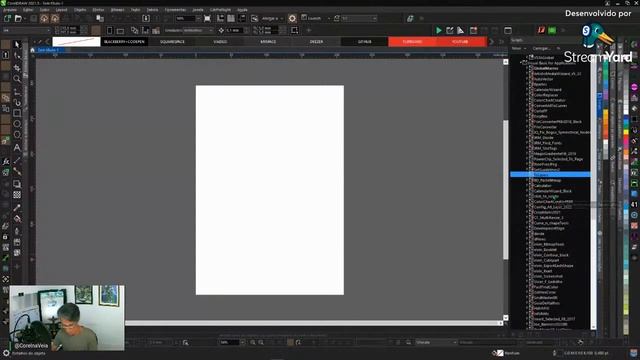Click the full-screen preview icon
Viewport: 640px width, 360px height.
coord(207,18)
